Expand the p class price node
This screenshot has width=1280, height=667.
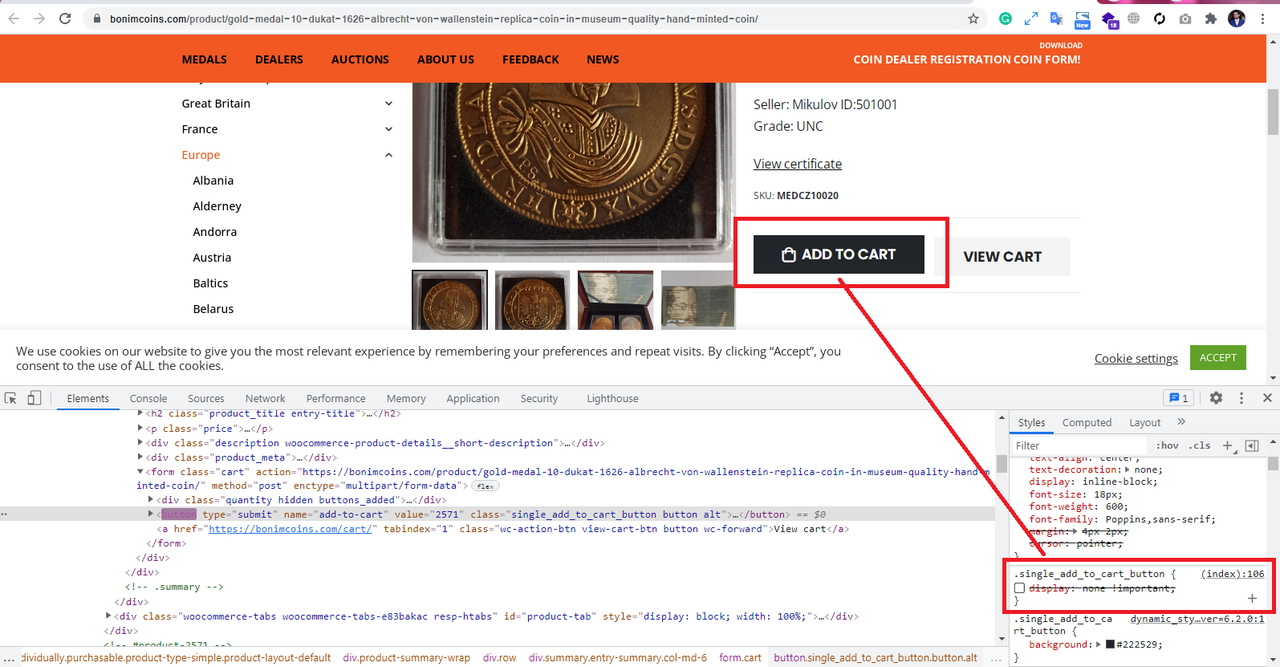point(141,428)
